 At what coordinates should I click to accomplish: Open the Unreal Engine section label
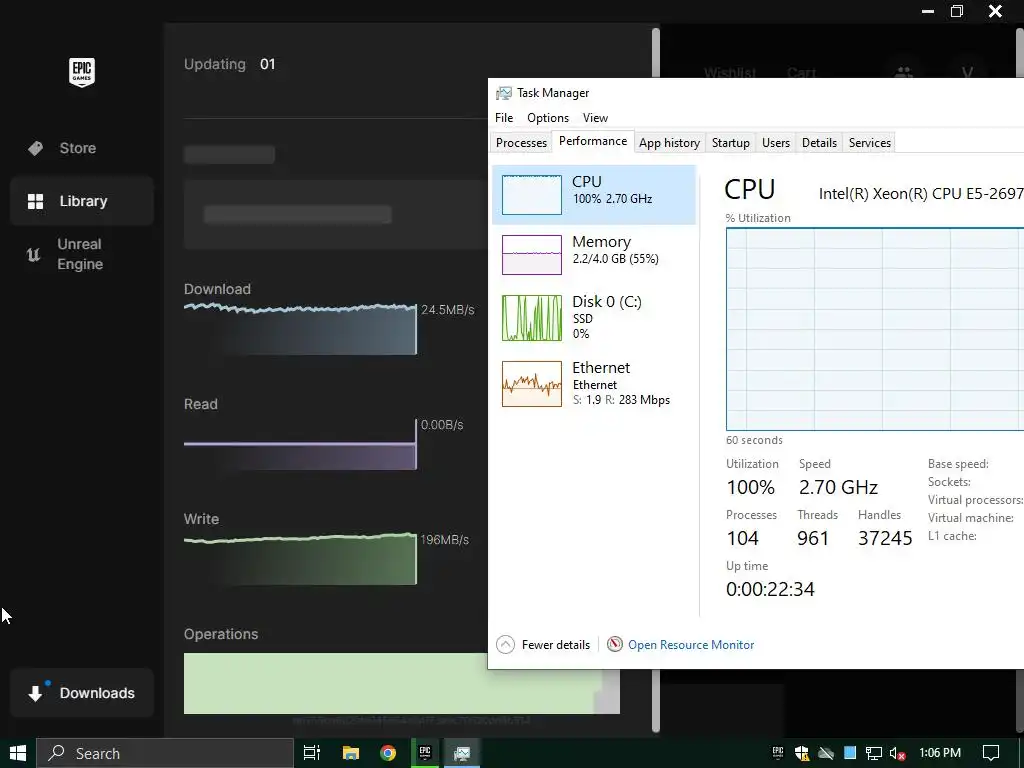80,254
